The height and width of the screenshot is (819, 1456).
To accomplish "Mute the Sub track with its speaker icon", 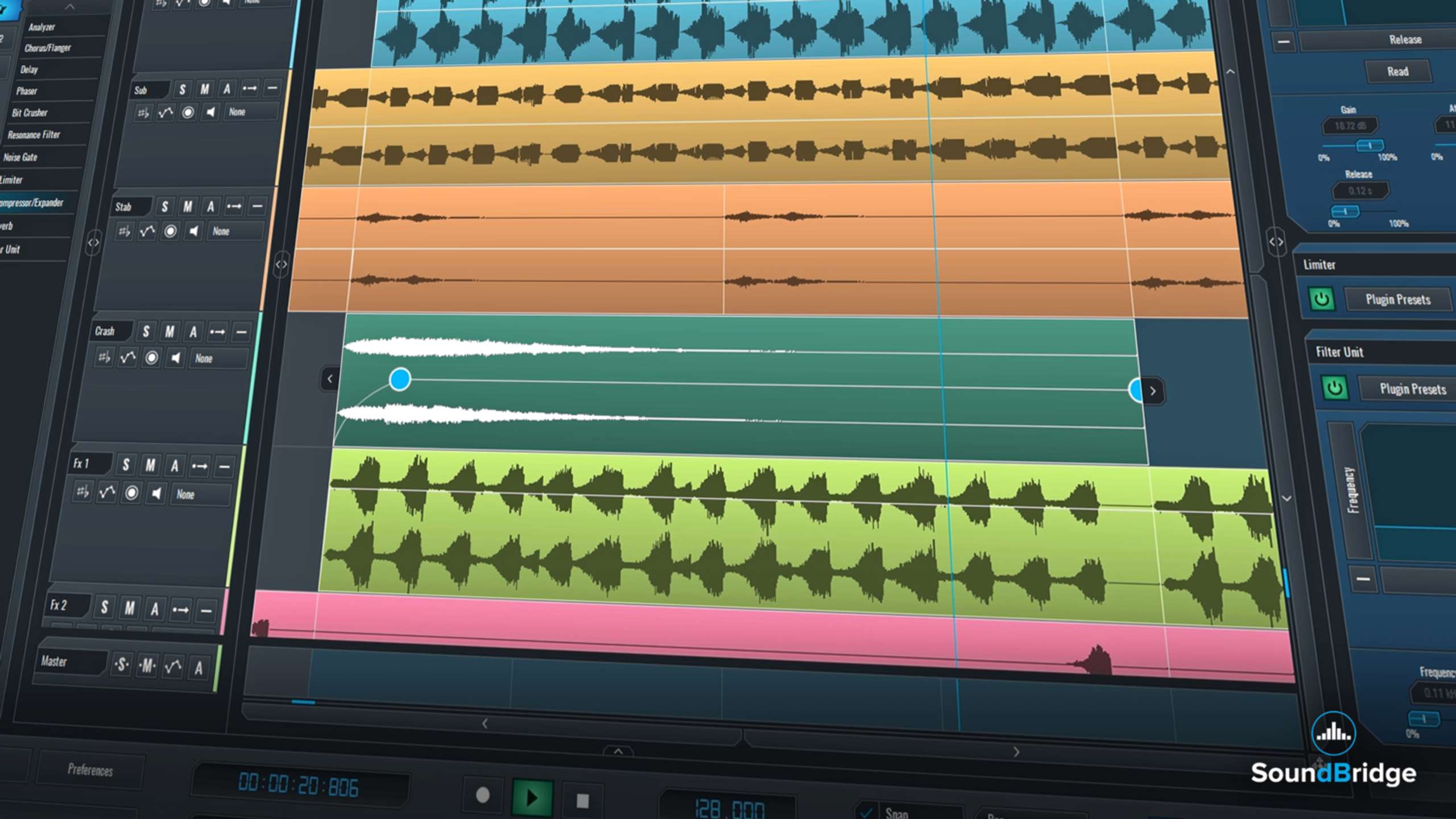I will [212, 112].
